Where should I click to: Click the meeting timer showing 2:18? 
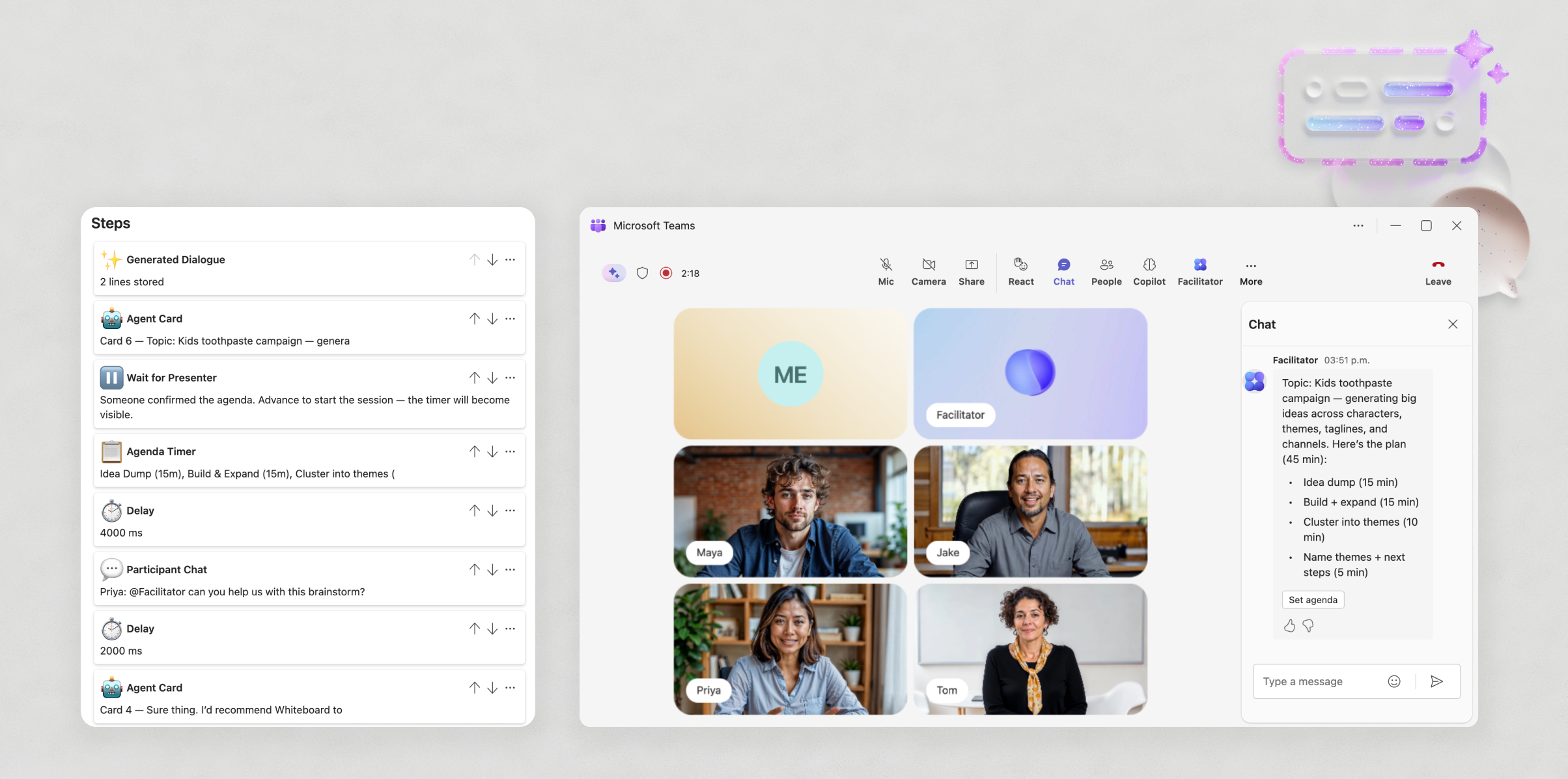(690, 274)
